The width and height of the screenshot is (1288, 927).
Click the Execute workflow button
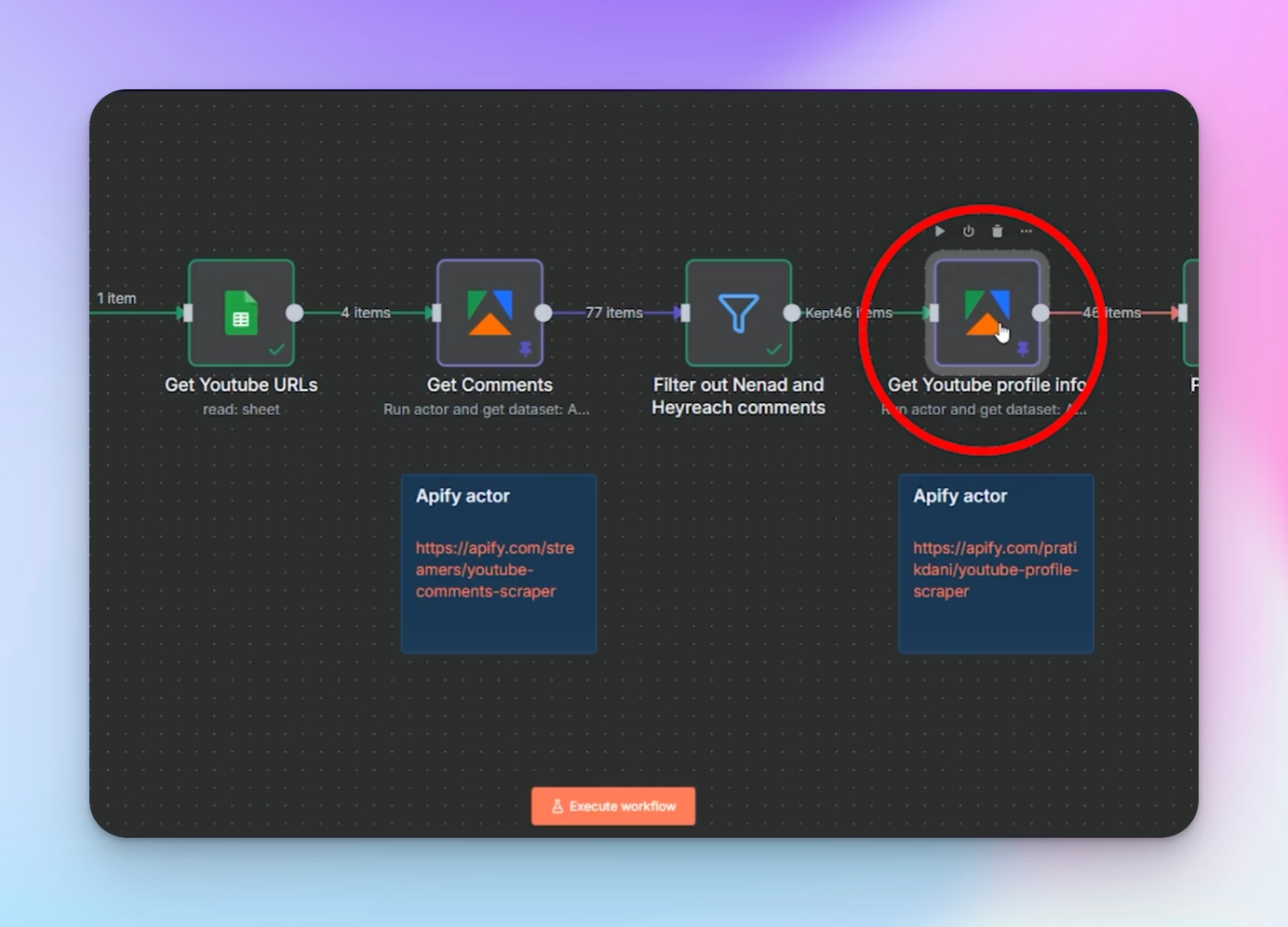613,806
